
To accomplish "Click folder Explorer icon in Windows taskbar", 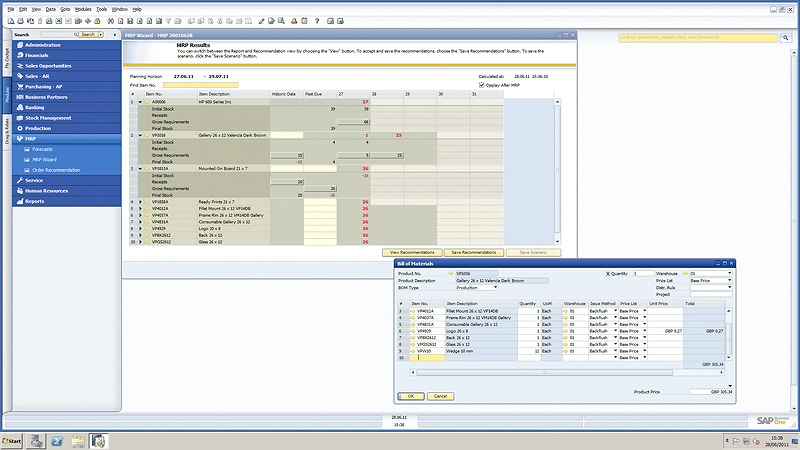I will tap(78, 441).
